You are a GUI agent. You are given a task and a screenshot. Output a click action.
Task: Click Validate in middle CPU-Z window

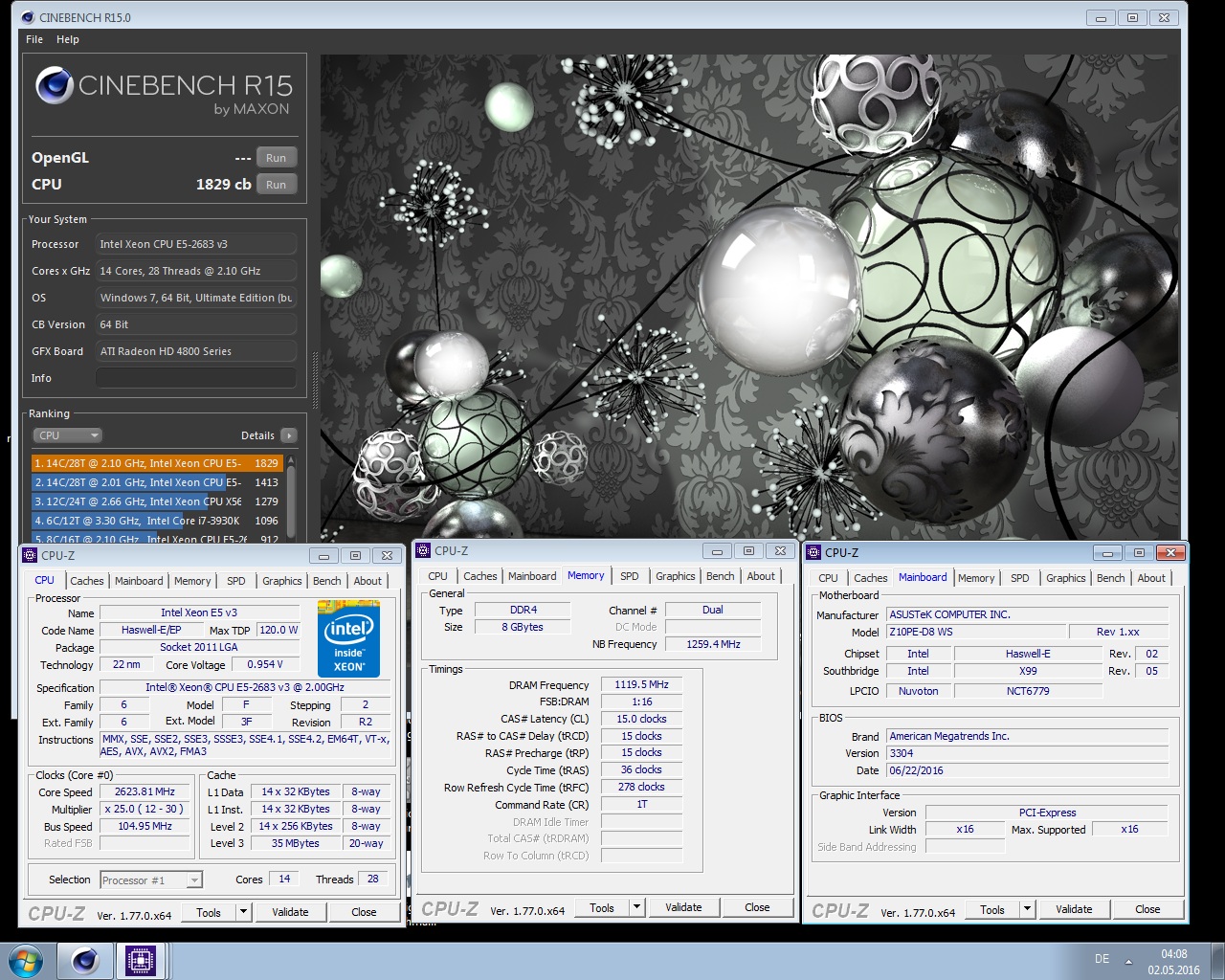point(683,908)
